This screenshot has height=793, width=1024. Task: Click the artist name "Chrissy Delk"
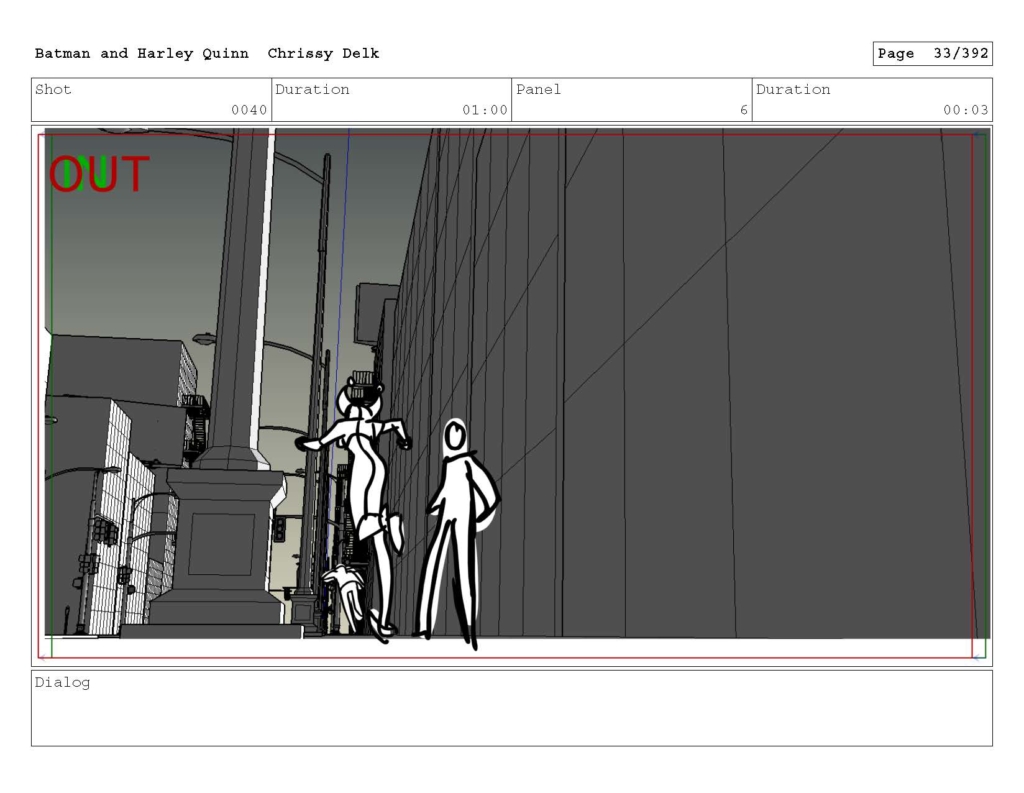point(323,54)
